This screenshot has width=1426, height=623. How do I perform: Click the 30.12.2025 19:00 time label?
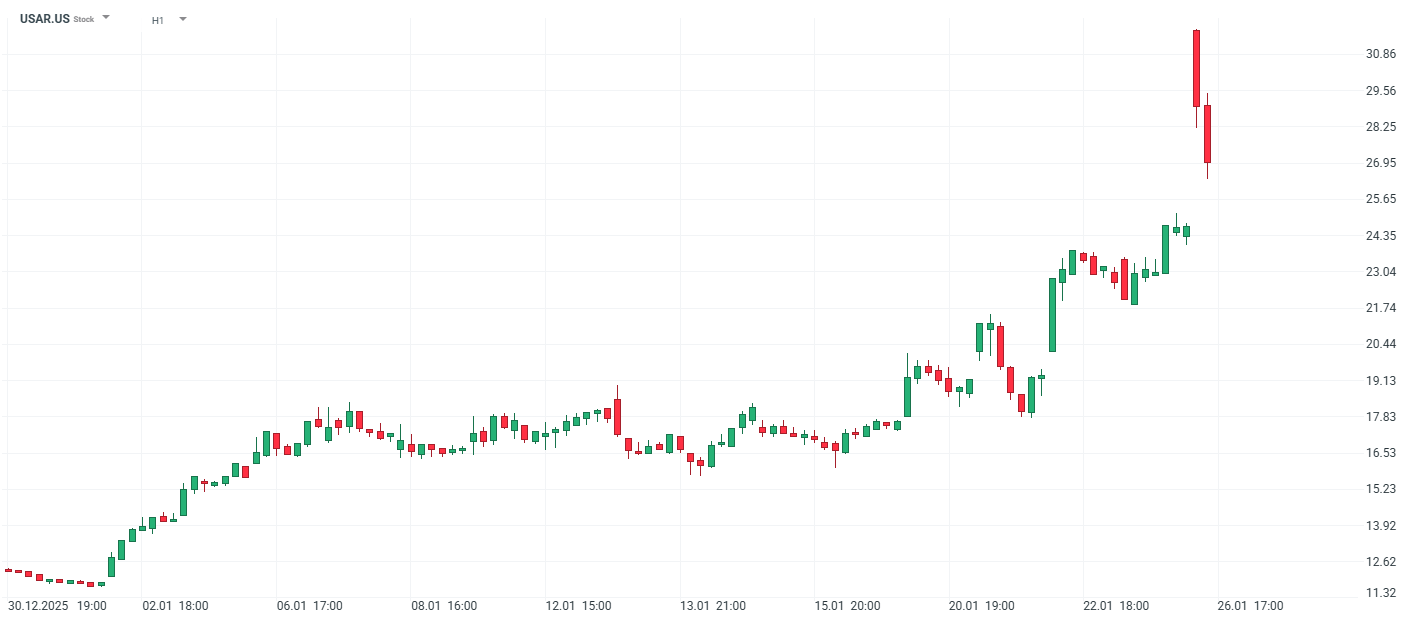pos(58,606)
